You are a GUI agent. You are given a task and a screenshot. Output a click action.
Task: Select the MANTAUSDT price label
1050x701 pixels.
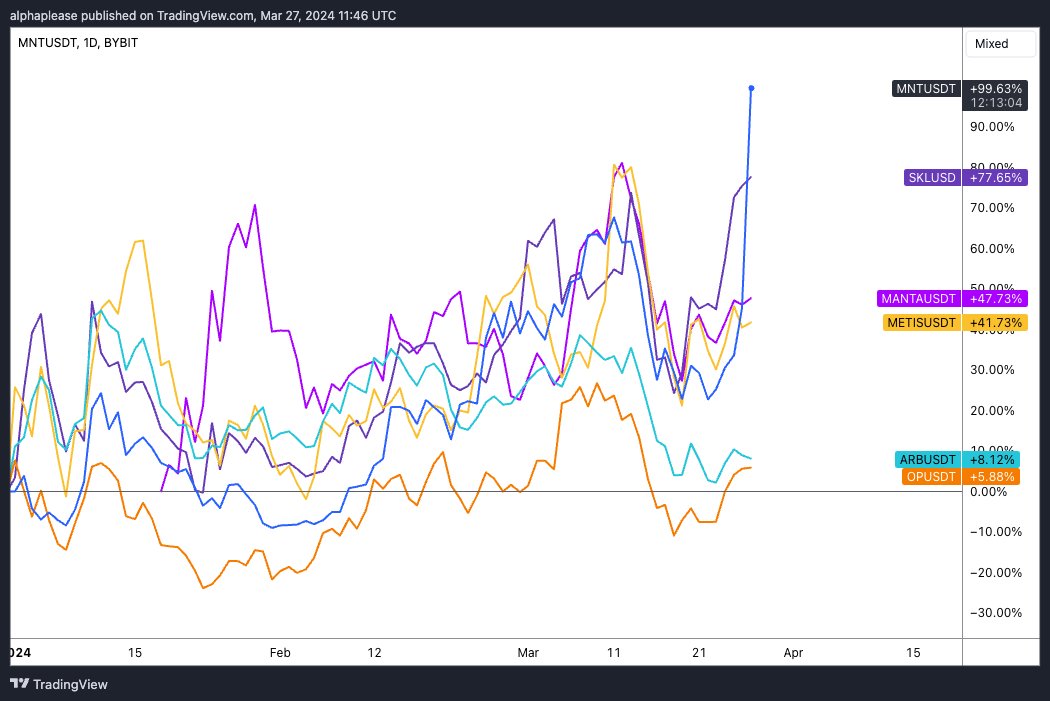point(918,298)
